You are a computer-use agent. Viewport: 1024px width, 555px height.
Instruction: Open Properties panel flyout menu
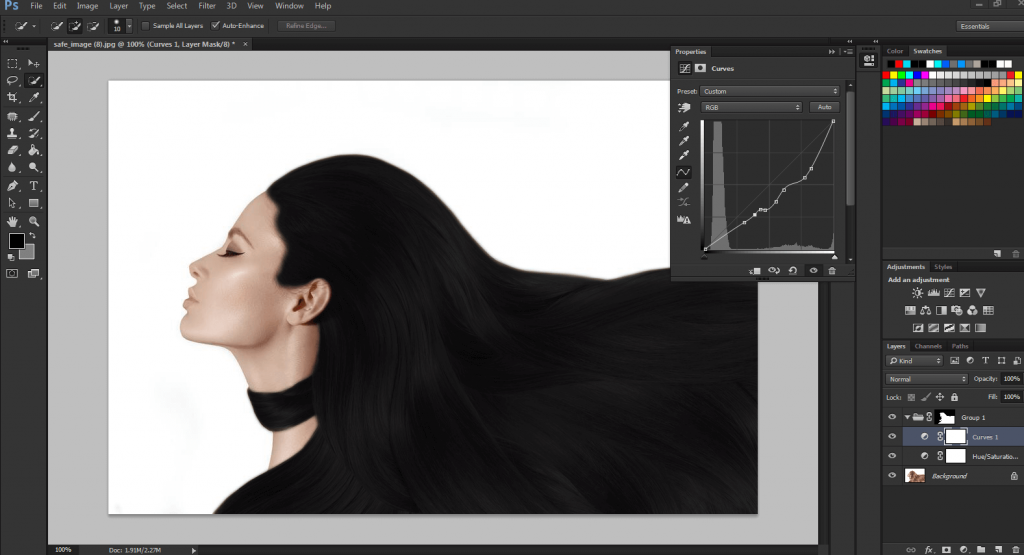(x=848, y=52)
